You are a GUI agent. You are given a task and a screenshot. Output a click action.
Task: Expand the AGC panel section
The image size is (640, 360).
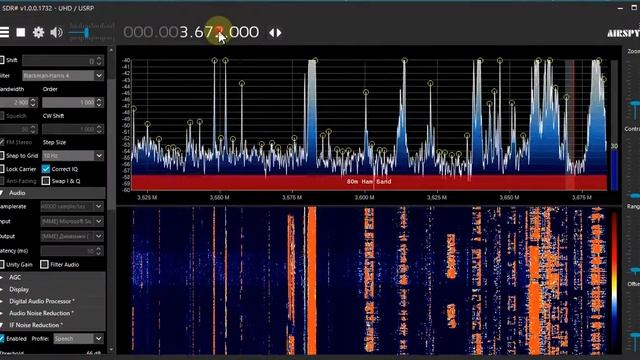click(x=53, y=277)
